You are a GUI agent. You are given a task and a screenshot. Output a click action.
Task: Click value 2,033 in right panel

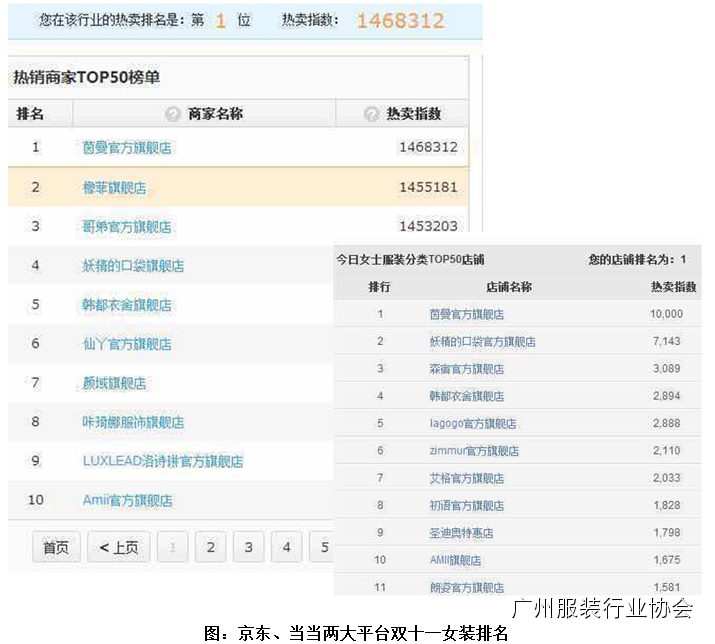point(666,478)
